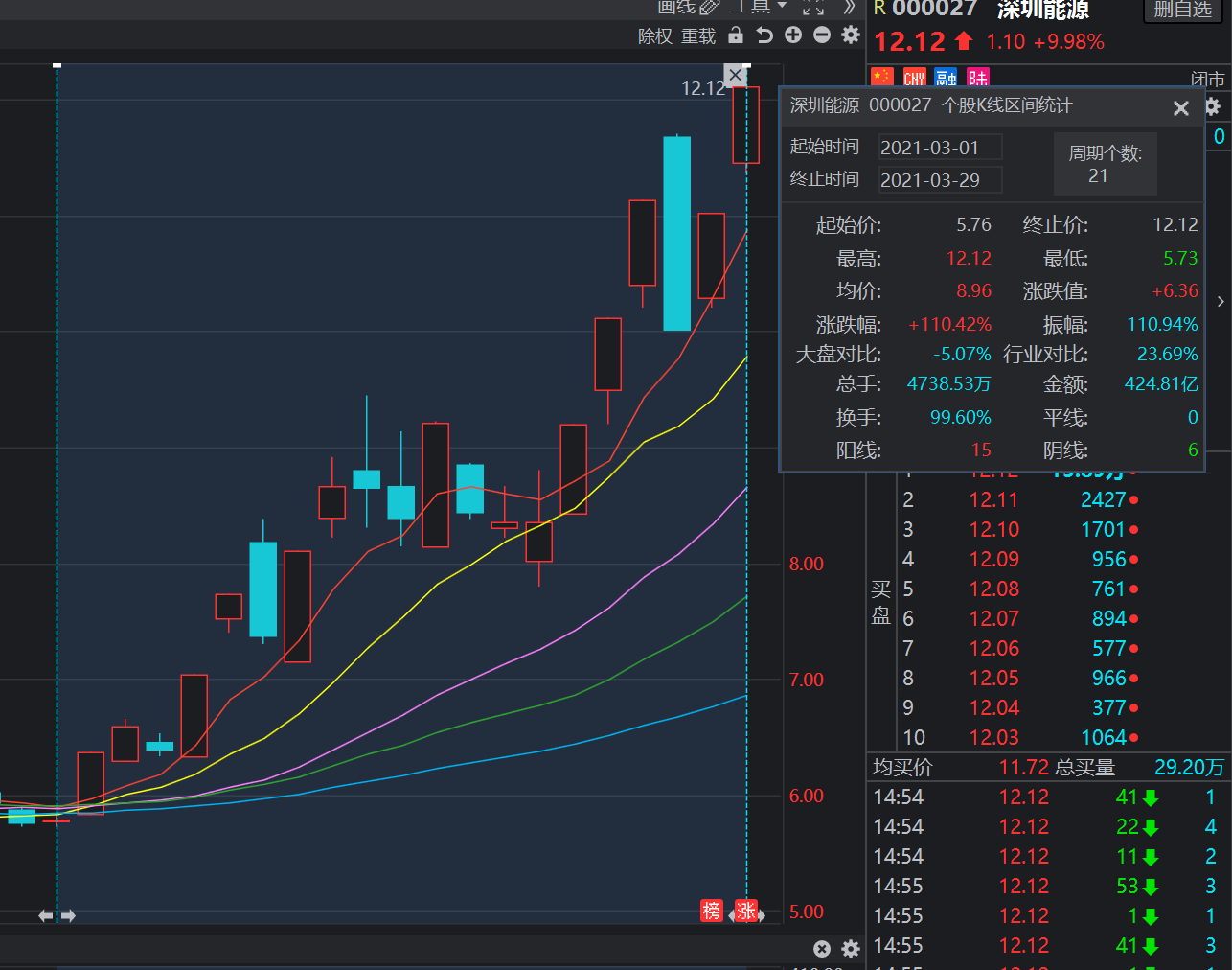Click buy order level 6 price 12.07
This screenshot has height=970, width=1232.
[993, 619]
